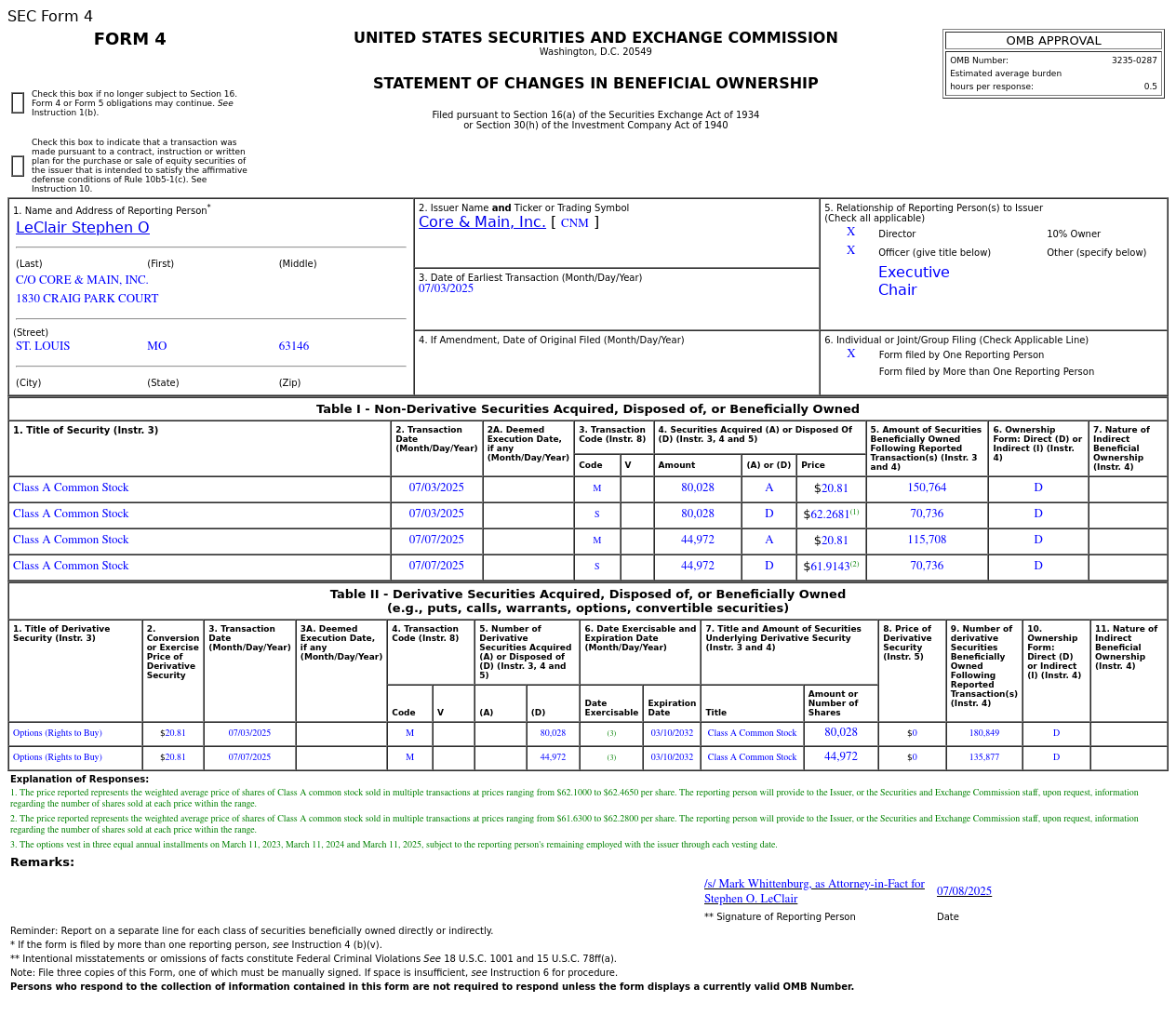This screenshot has width=1176, height=1015.
Task: Click the '** Signature of Reporting Person' label
Action: click(x=780, y=917)
